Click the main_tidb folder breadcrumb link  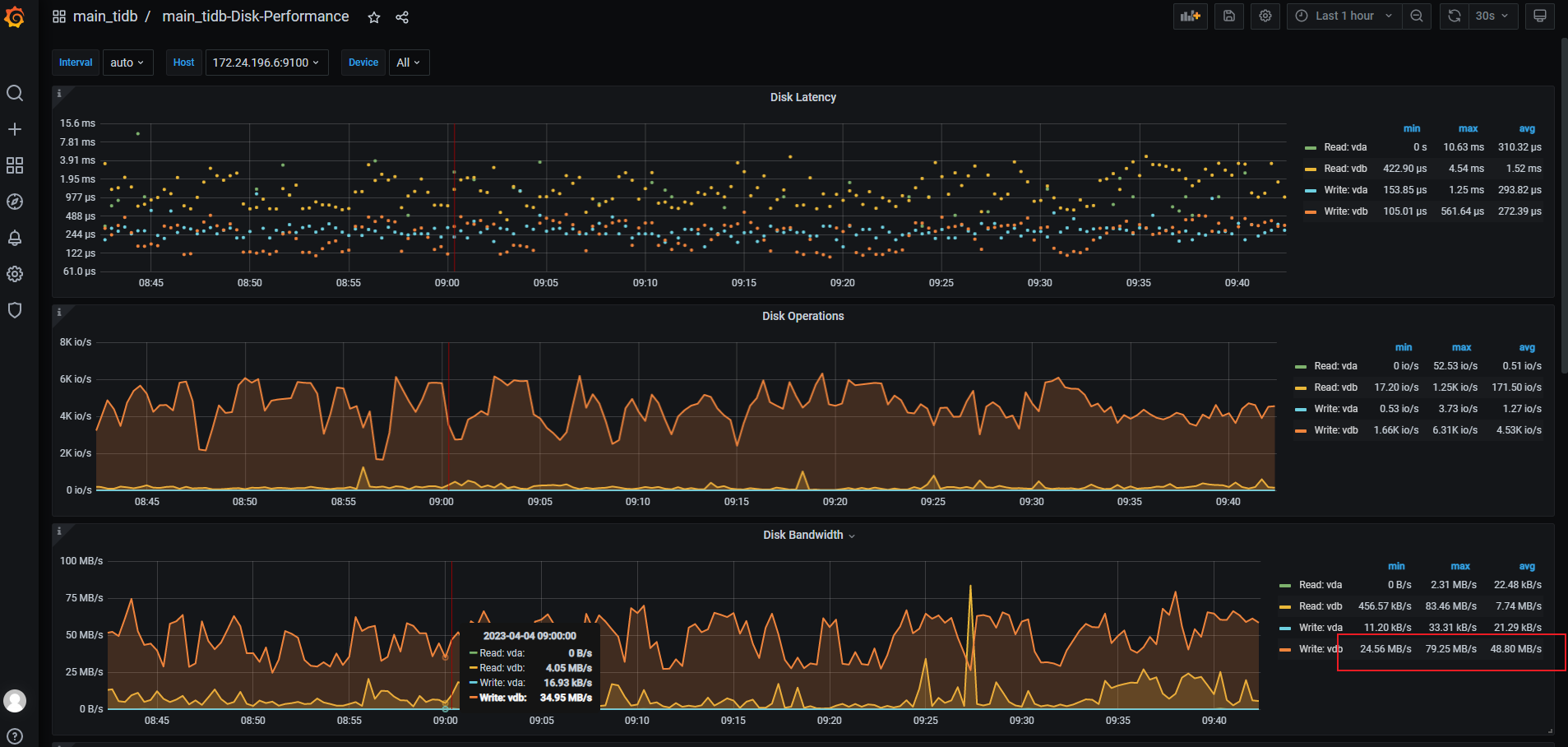[105, 16]
